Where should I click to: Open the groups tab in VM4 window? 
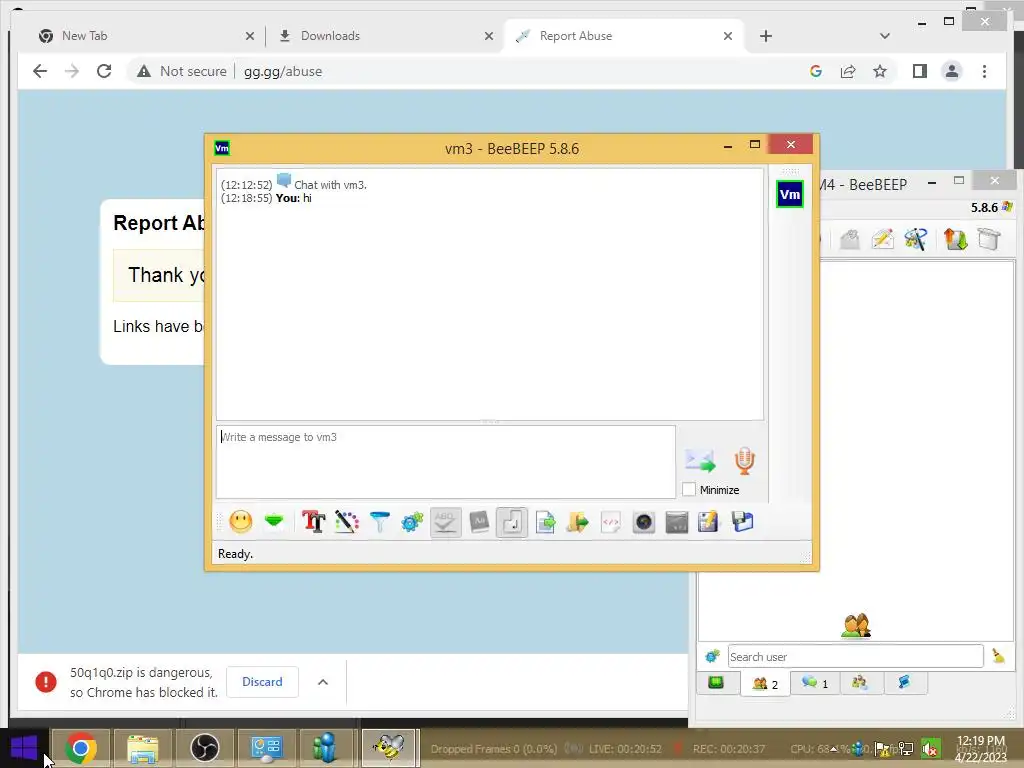859,682
